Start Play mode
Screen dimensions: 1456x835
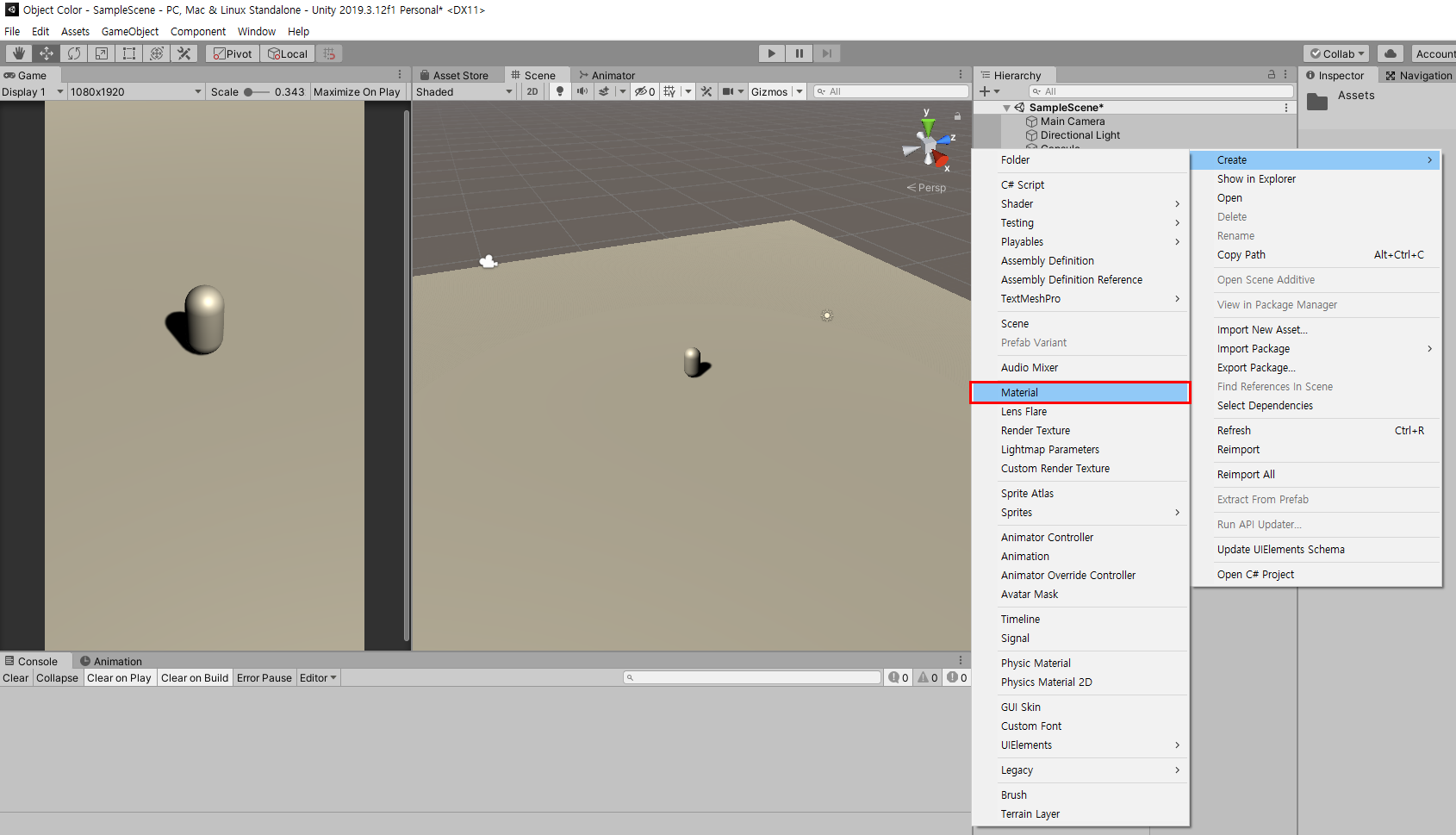tap(772, 53)
